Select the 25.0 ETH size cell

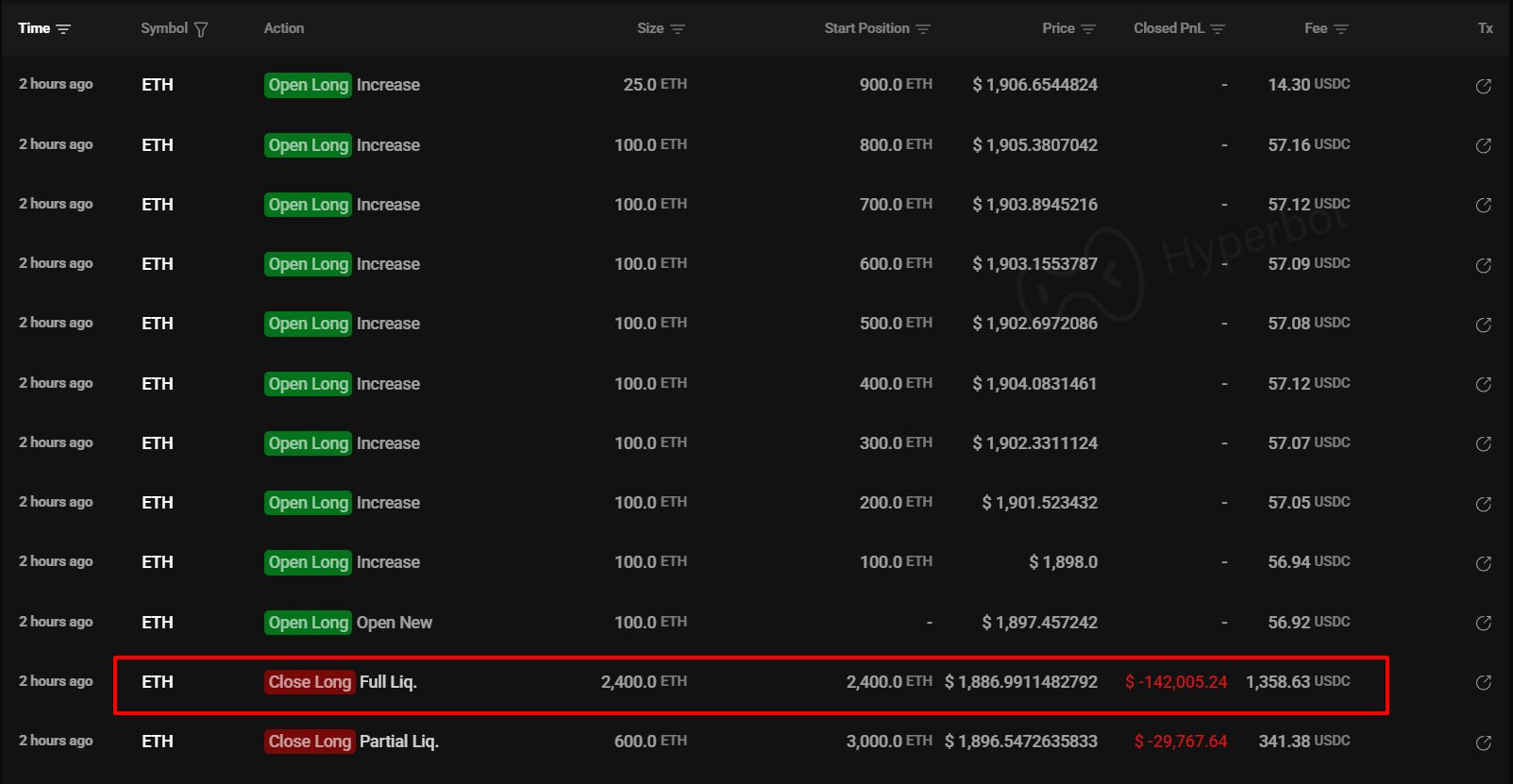coord(655,85)
